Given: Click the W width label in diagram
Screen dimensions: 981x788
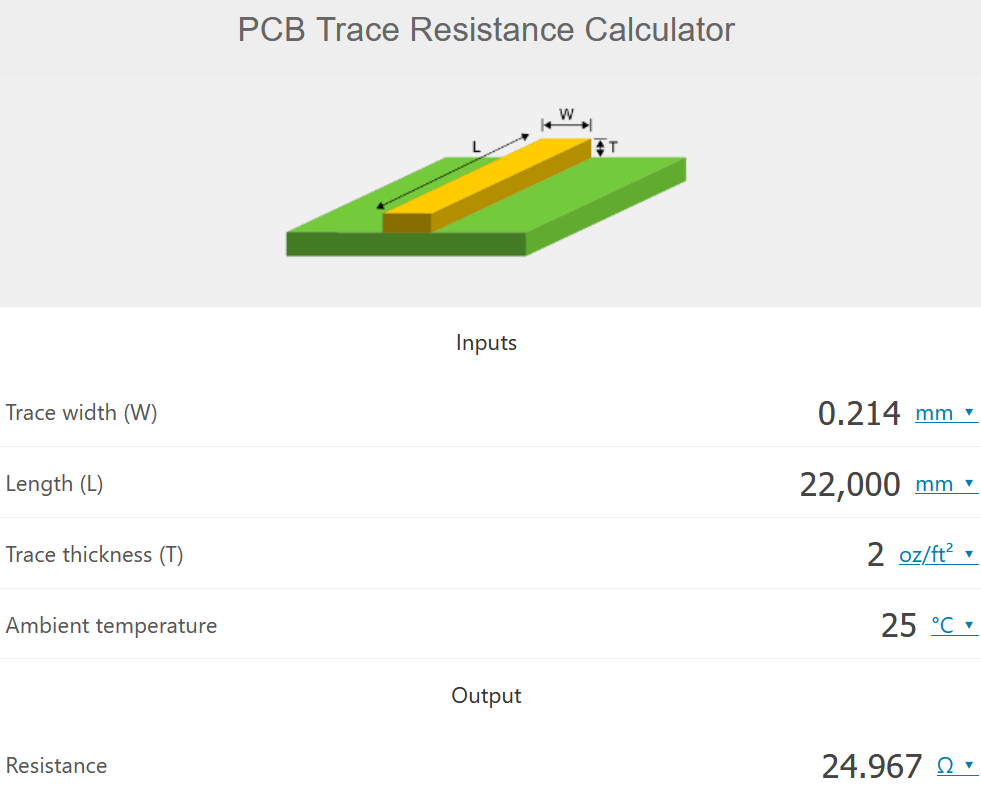Looking at the screenshot, I should coord(566,114).
